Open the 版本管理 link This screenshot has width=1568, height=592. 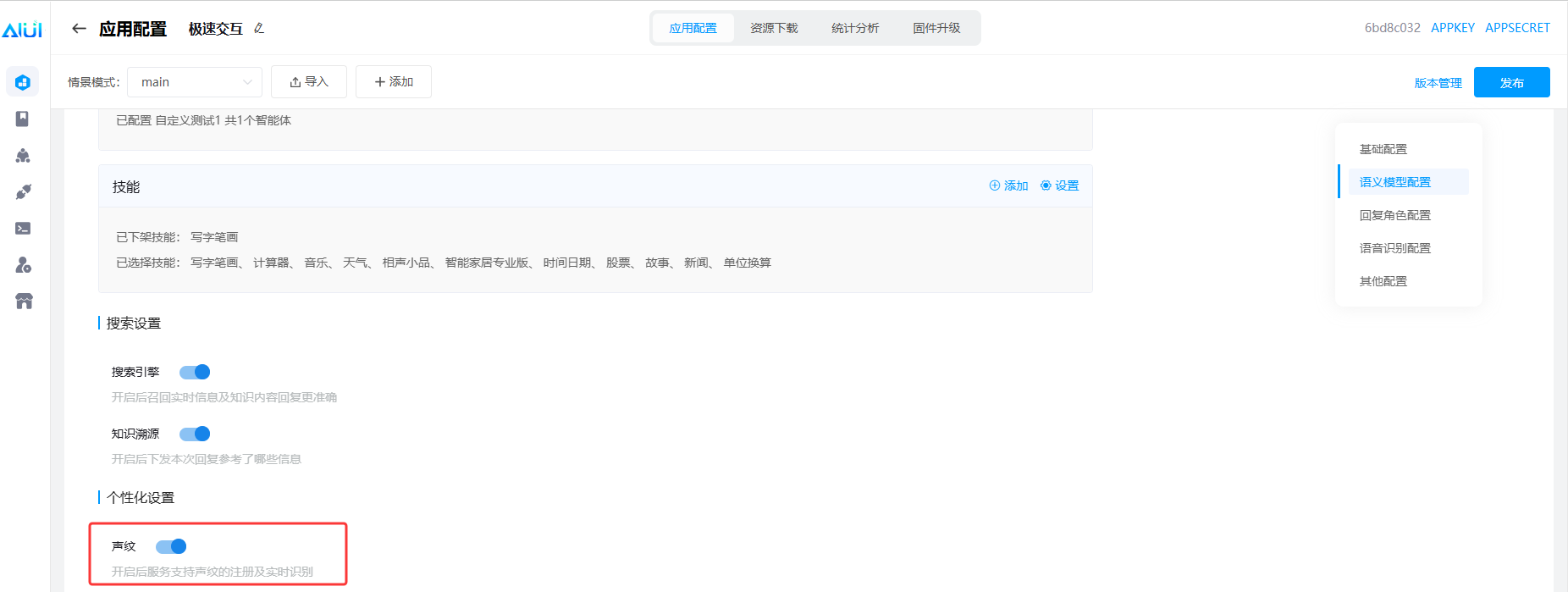1438,83
